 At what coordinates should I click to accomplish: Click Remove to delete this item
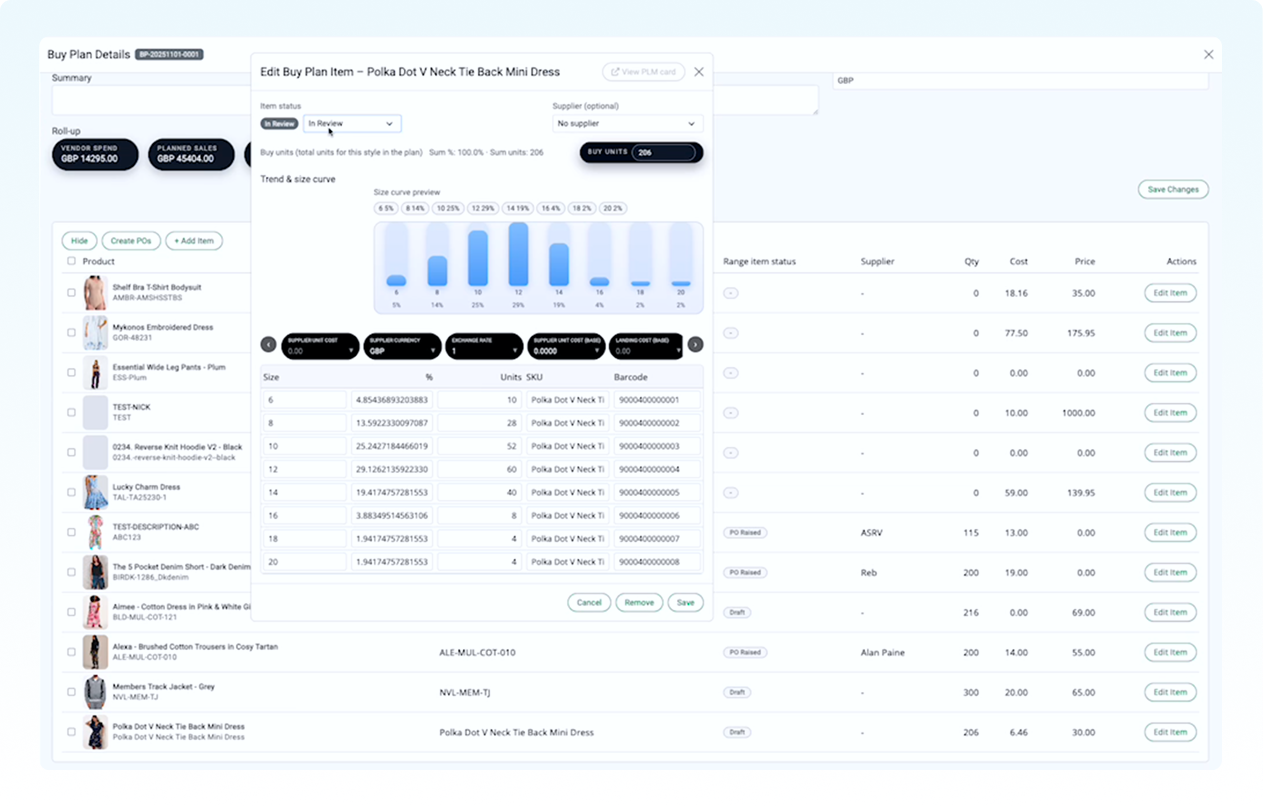click(x=639, y=603)
